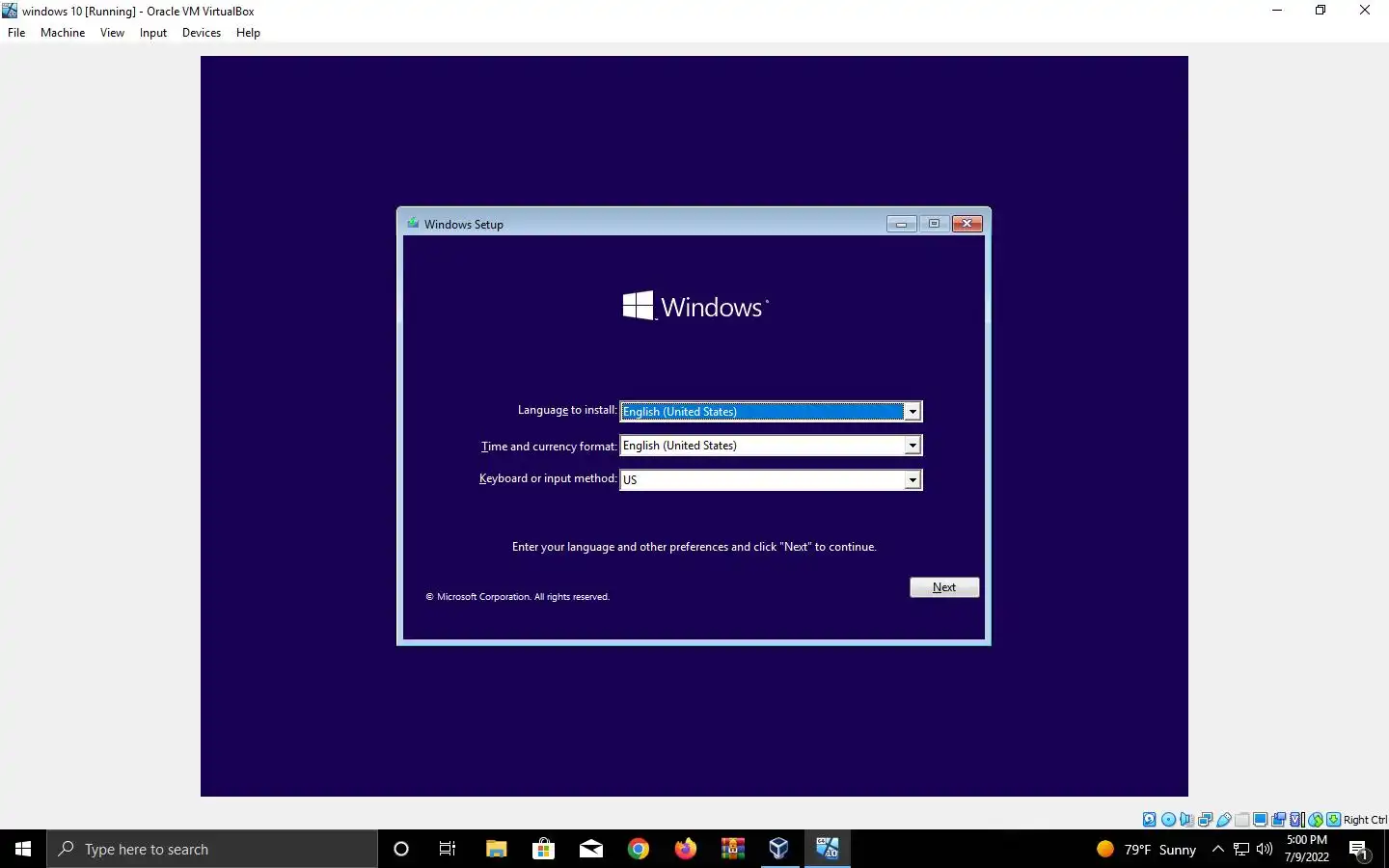This screenshot has height=868, width=1389.
Task: Open the Input menu
Action: 153,33
